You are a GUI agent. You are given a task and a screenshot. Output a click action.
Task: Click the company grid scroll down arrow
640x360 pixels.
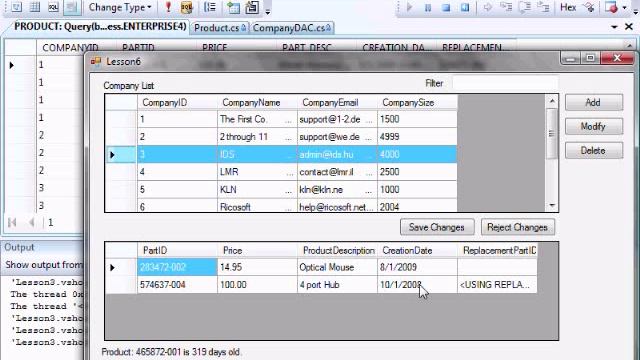point(552,205)
